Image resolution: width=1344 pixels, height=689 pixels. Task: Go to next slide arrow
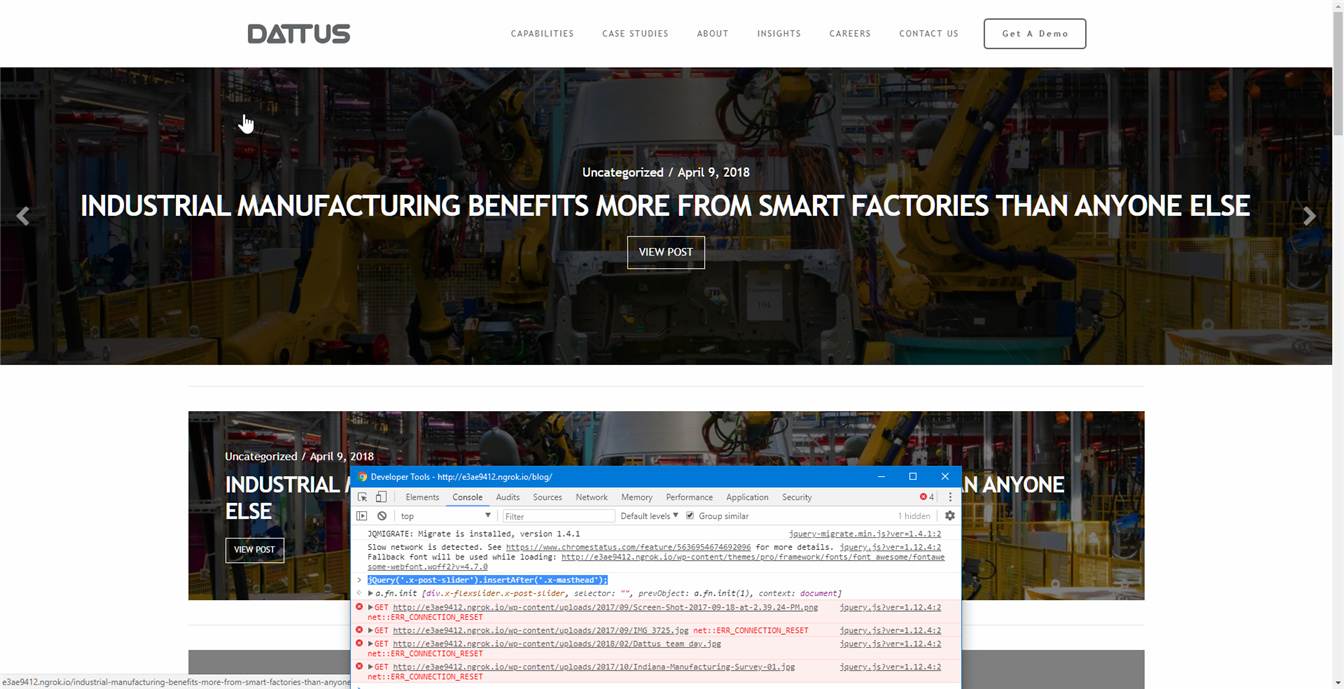tap(1309, 216)
